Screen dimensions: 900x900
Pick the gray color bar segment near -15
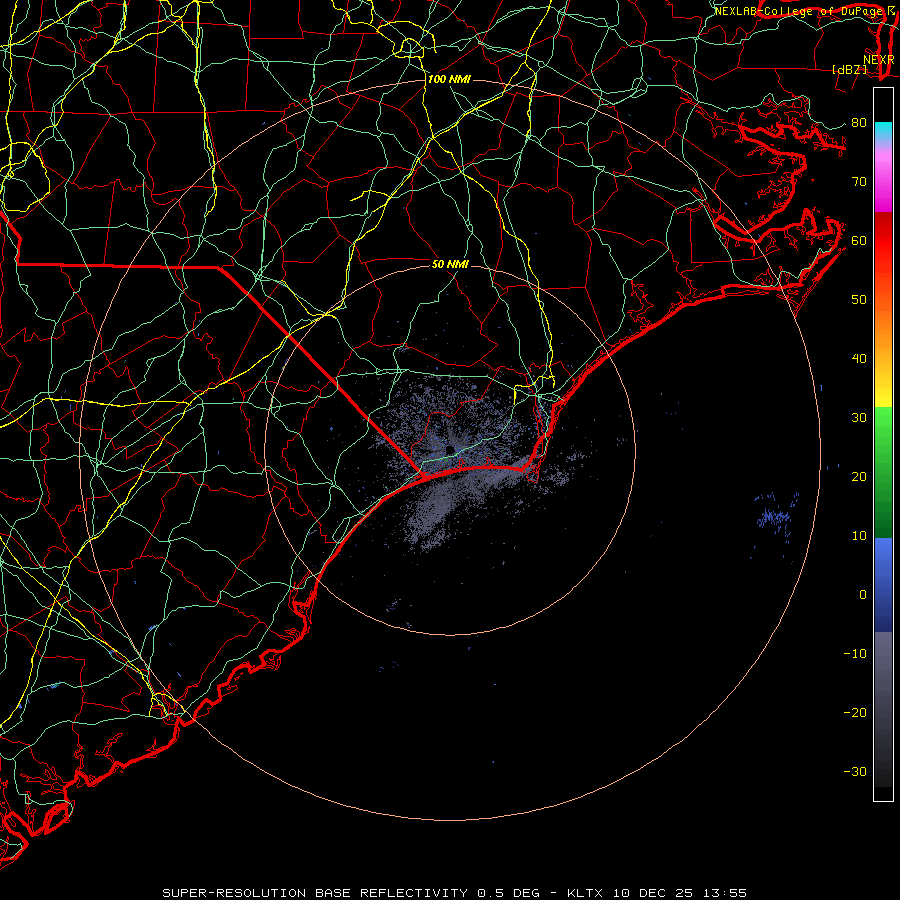883,683
